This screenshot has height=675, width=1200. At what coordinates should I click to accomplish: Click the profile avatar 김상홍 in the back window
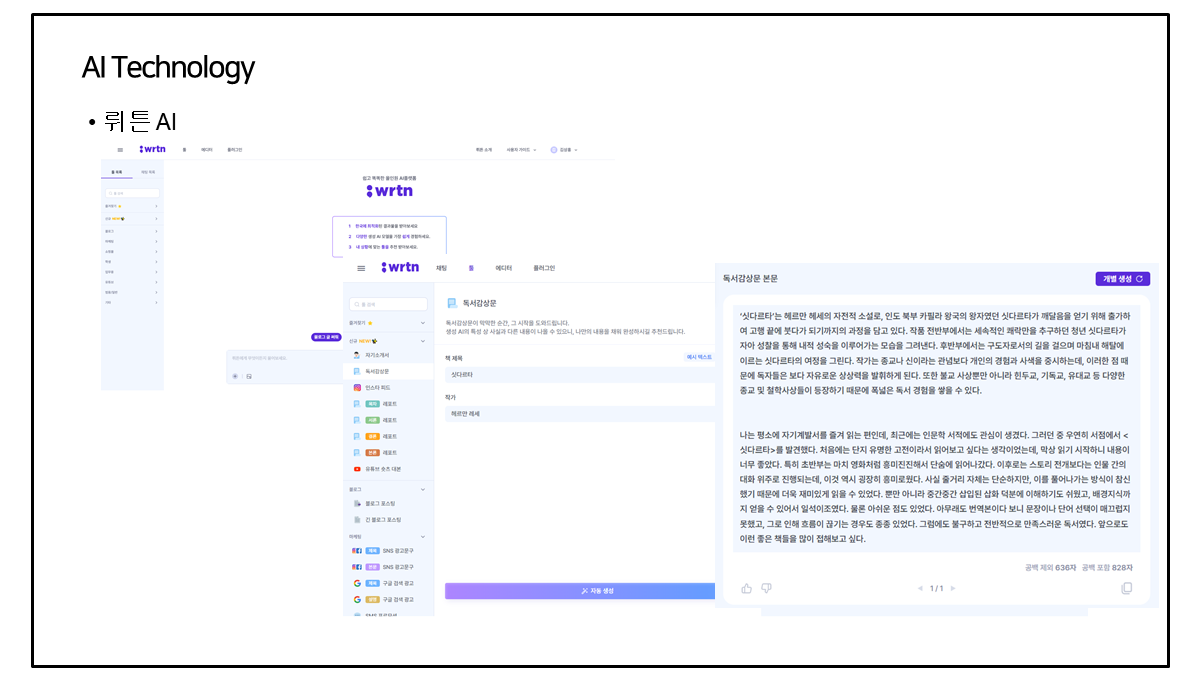[x=554, y=149]
